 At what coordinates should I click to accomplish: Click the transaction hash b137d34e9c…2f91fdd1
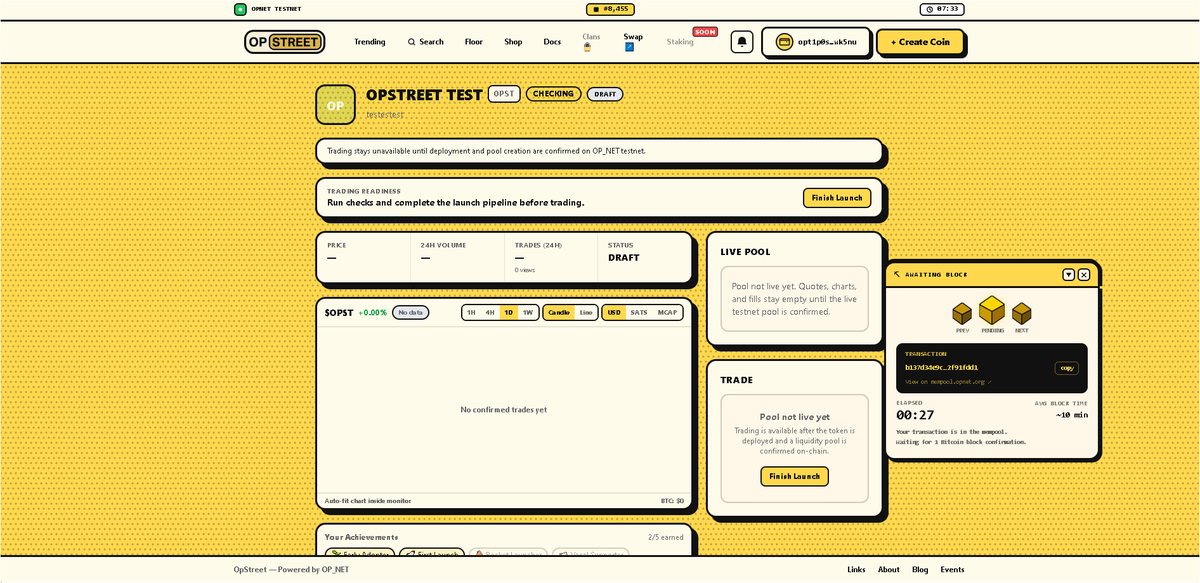941,367
